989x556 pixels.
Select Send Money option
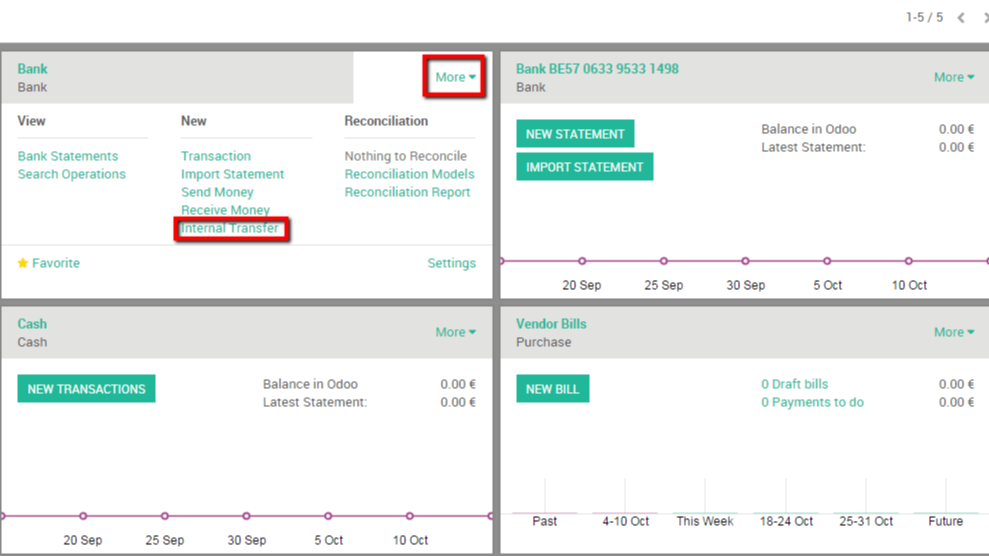217,192
